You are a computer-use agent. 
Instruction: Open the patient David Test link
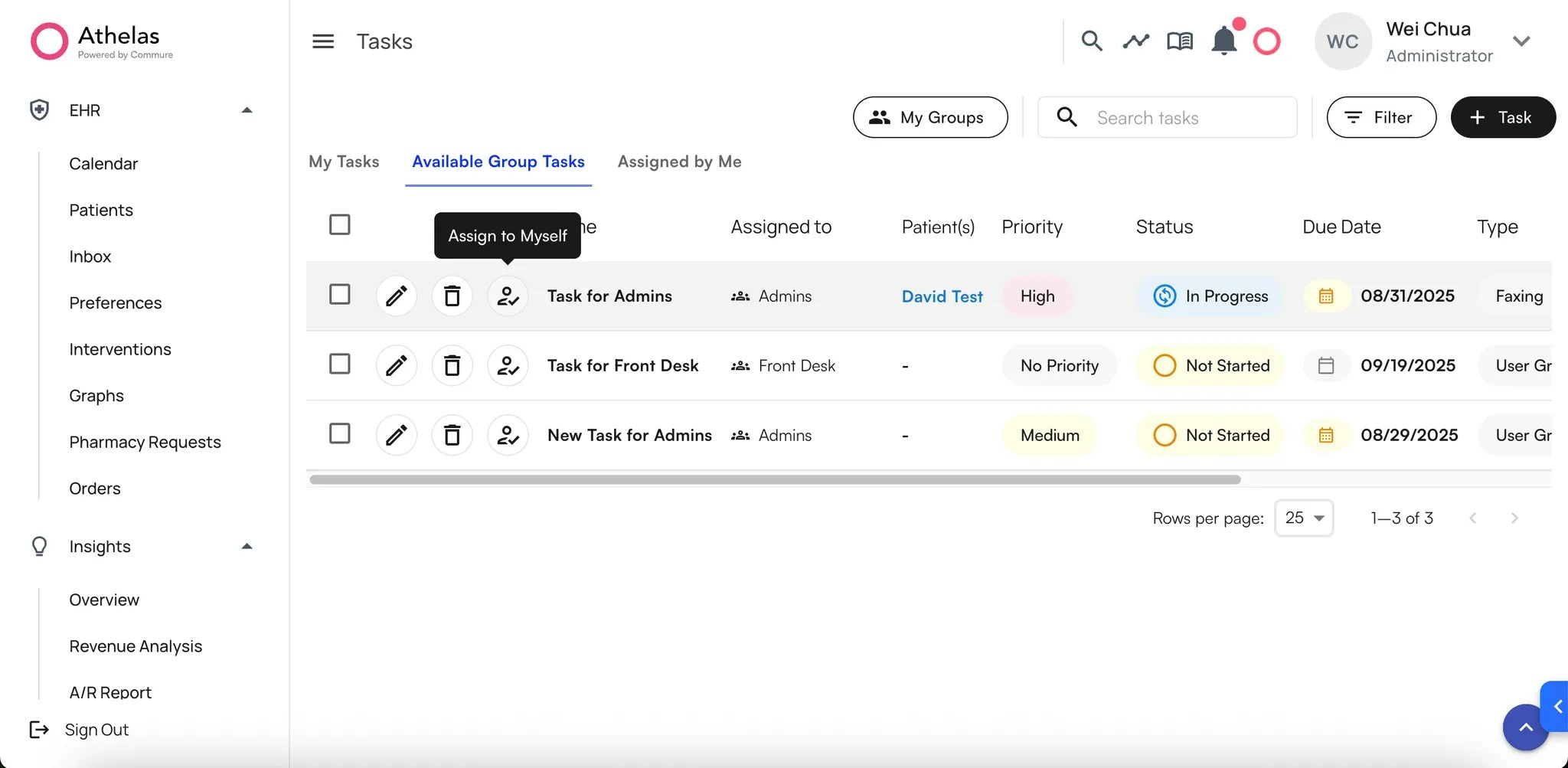click(x=942, y=296)
